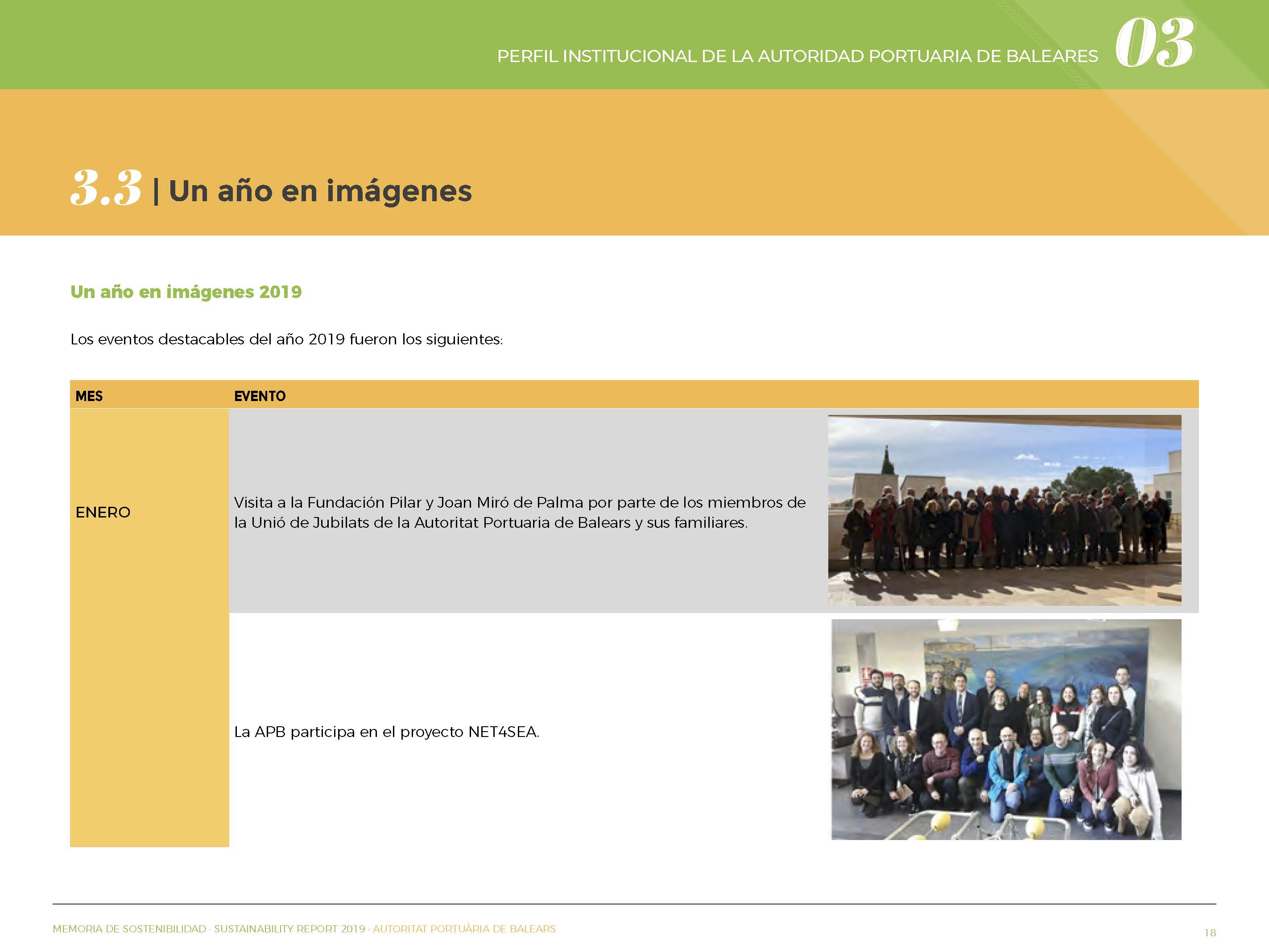Image resolution: width=1269 pixels, height=952 pixels.
Task: Click the 'La APB participa en el proyecto NET4SEA' text
Action: [387, 732]
